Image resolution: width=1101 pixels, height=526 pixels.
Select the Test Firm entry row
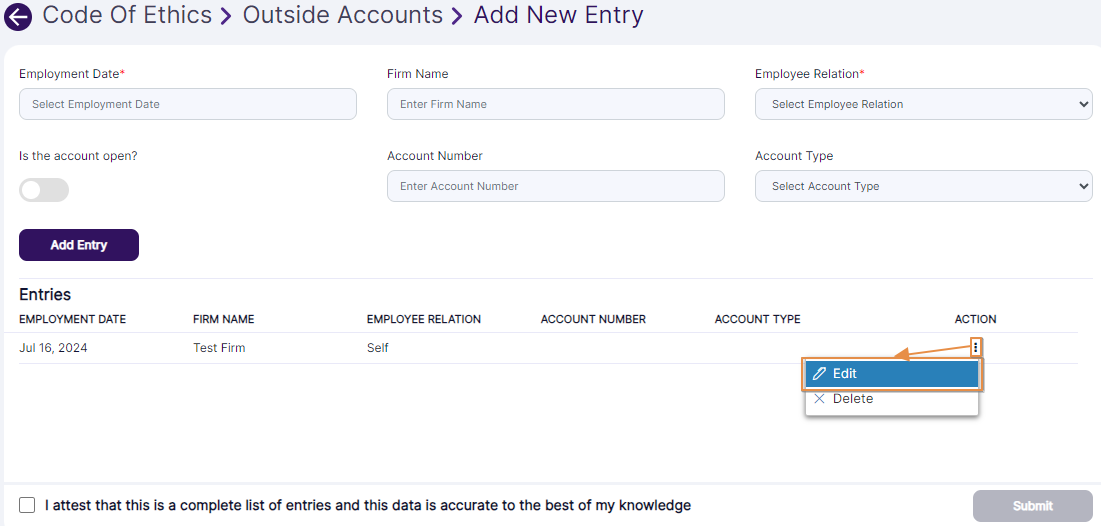pos(219,348)
